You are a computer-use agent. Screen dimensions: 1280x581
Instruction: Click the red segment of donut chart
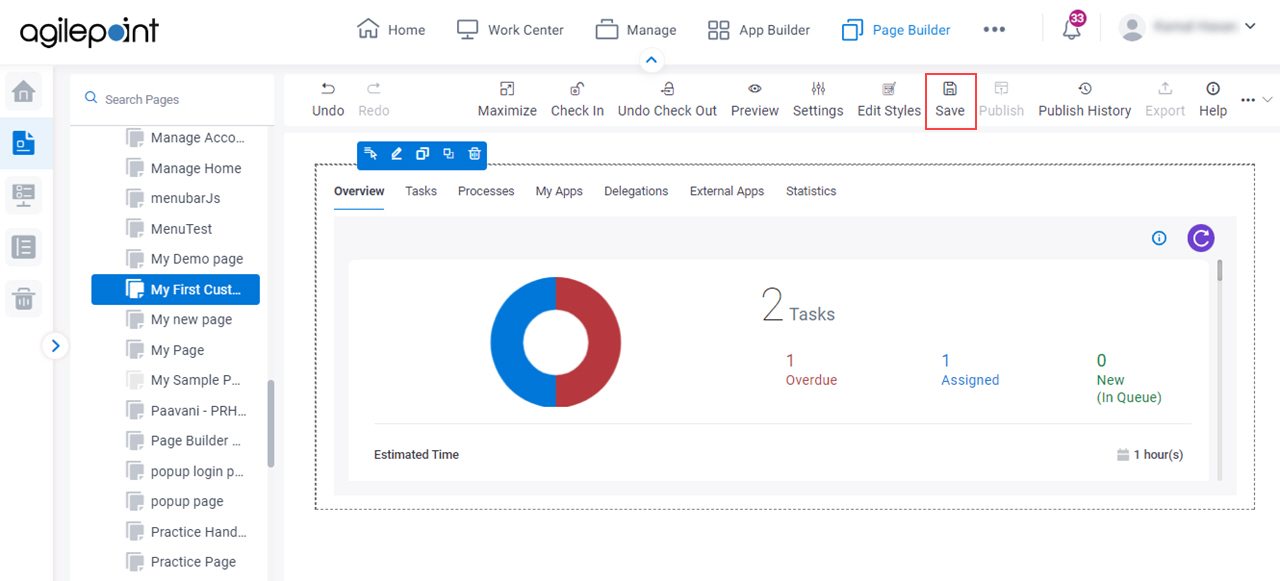pyautogui.click(x=602, y=342)
